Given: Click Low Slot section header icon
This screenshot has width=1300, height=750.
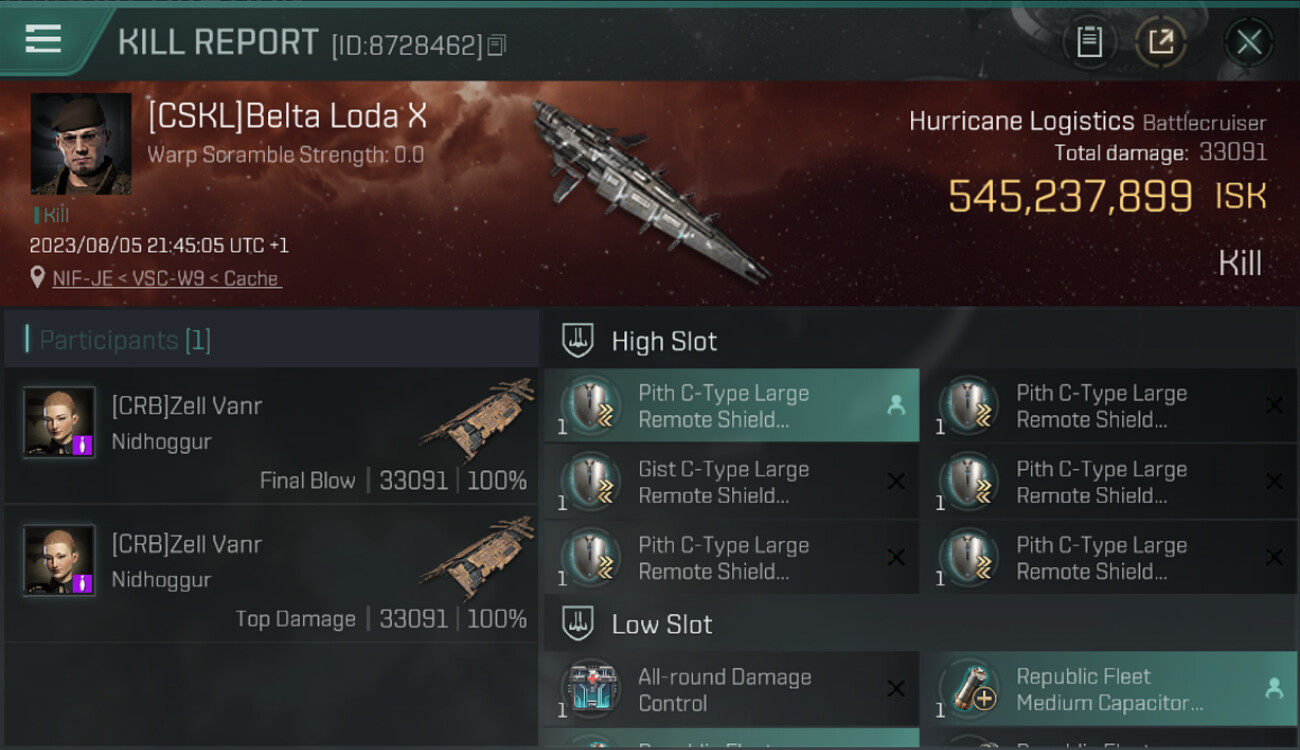Looking at the screenshot, I should pyautogui.click(x=578, y=623).
